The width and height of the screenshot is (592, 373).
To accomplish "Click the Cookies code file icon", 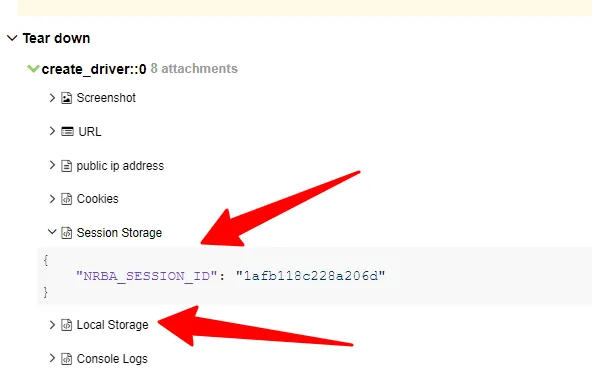I will pos(66,199).
